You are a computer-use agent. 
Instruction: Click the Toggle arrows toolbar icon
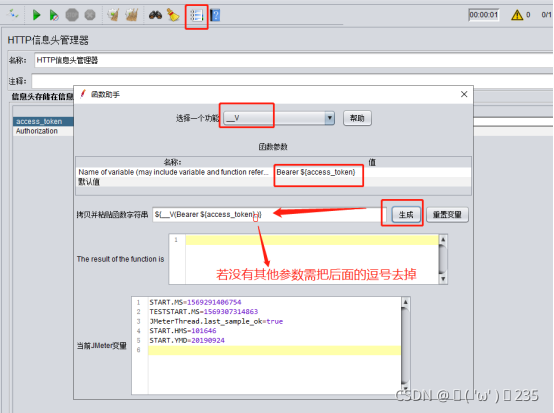point(13,15)
